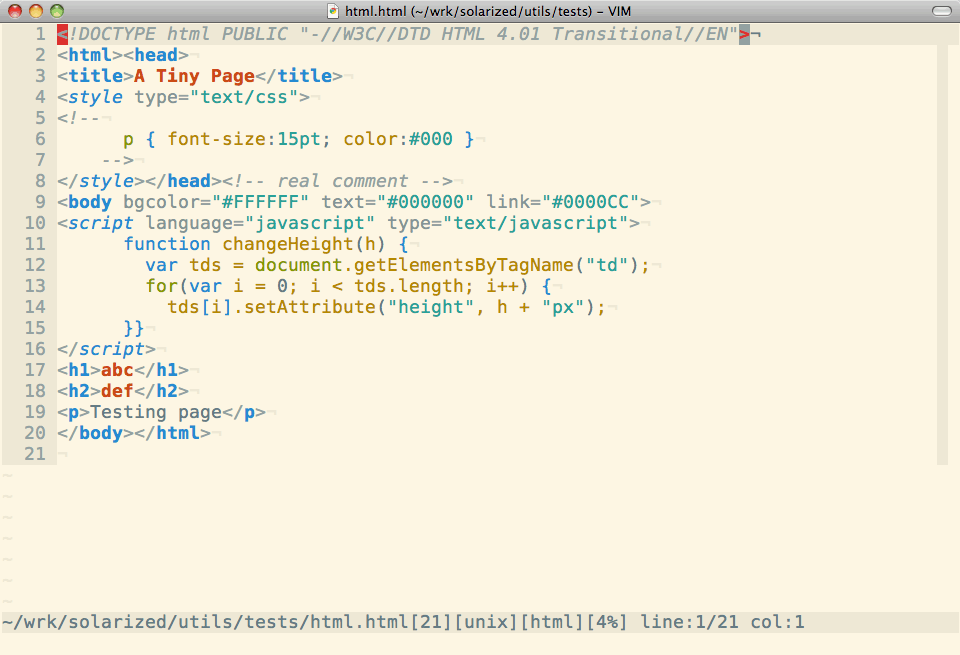Click the yellow minimize window button
This screenshot has width=960, height=655.
click(36, 11)
